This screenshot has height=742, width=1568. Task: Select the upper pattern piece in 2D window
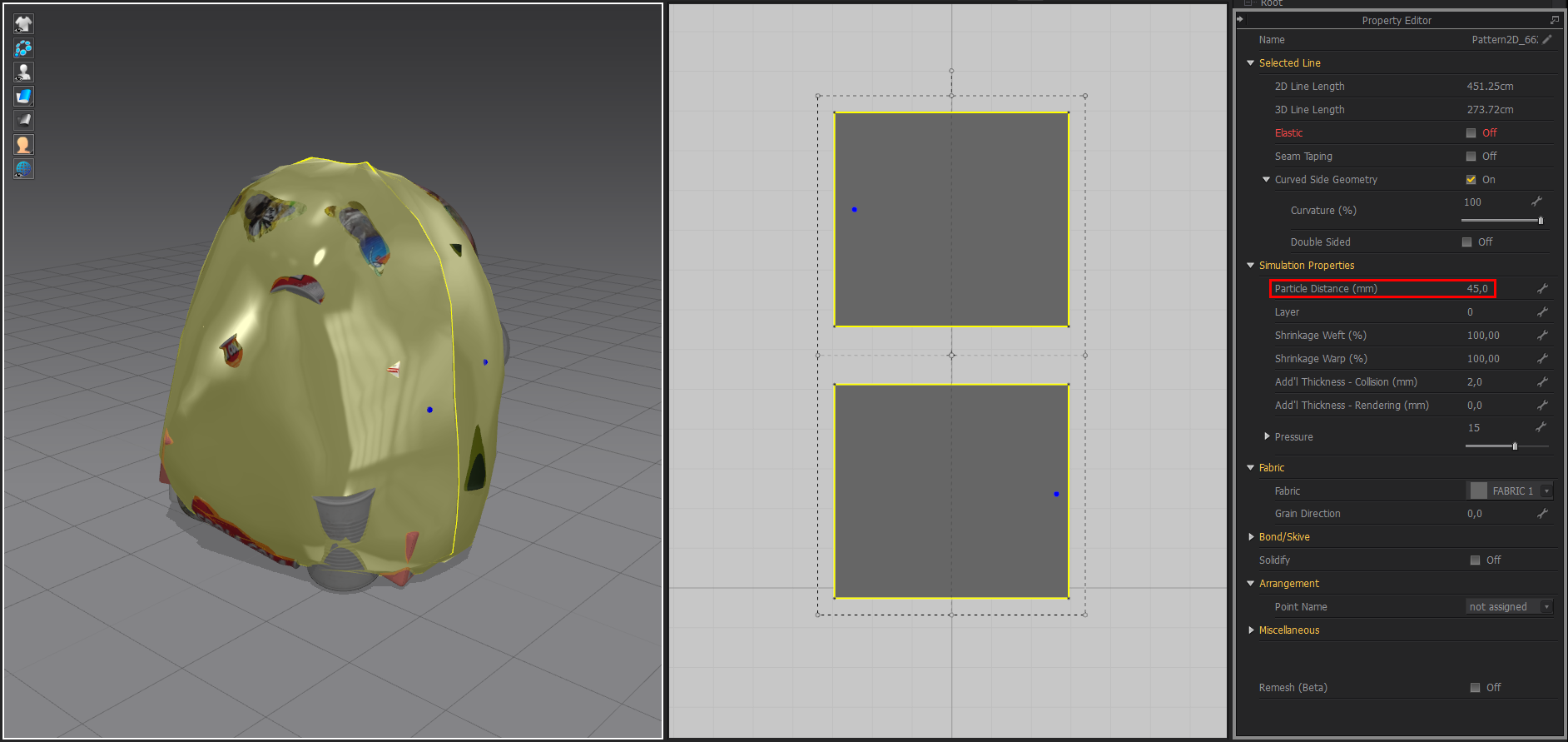[x=951, y=219]
